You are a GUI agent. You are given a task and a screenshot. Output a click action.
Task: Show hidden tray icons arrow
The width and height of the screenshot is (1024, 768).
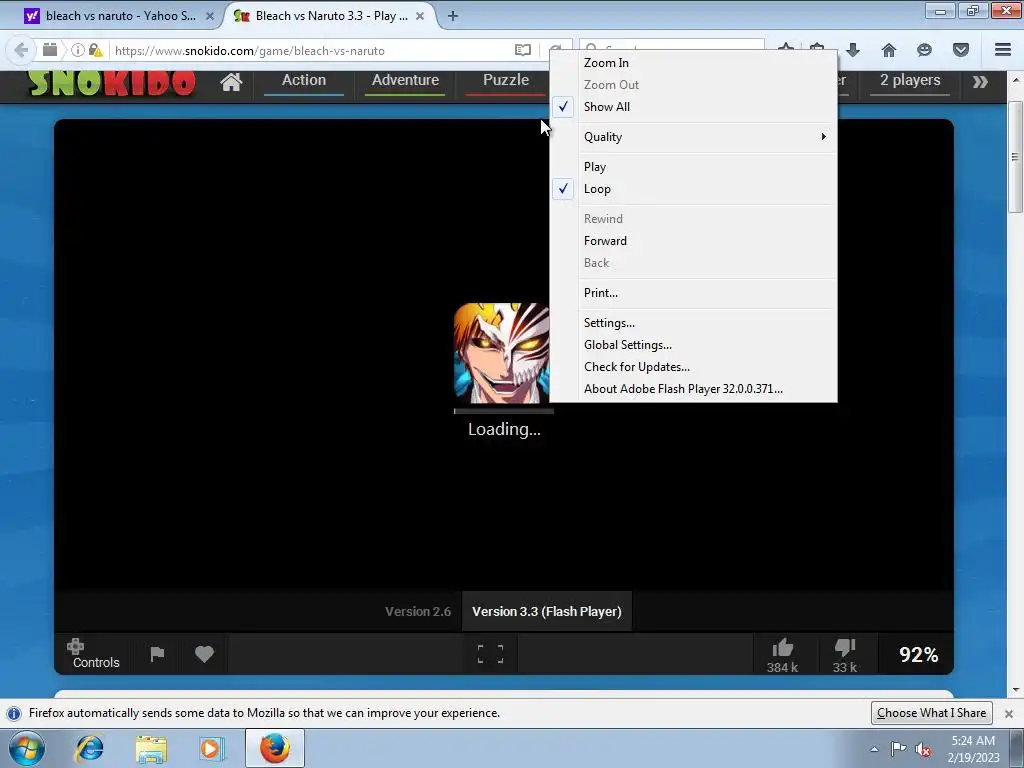tap(874, 749)
